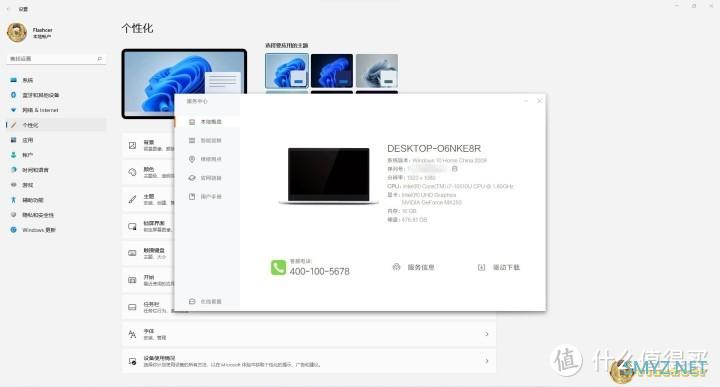
Task: Click the Settings back arrow
Action: point(9,9)
